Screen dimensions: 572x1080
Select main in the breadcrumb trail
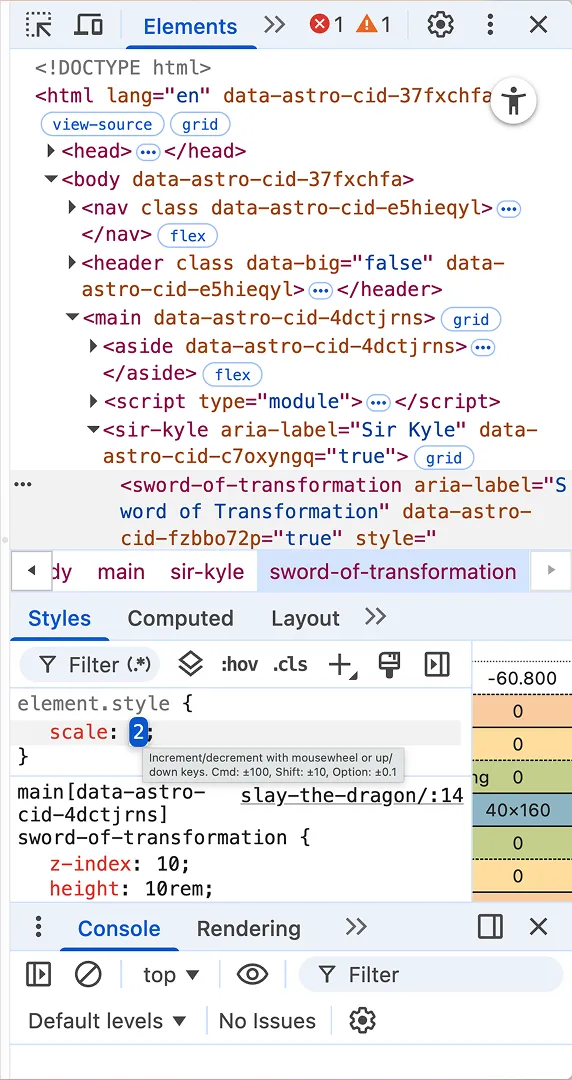pos(121,572)
